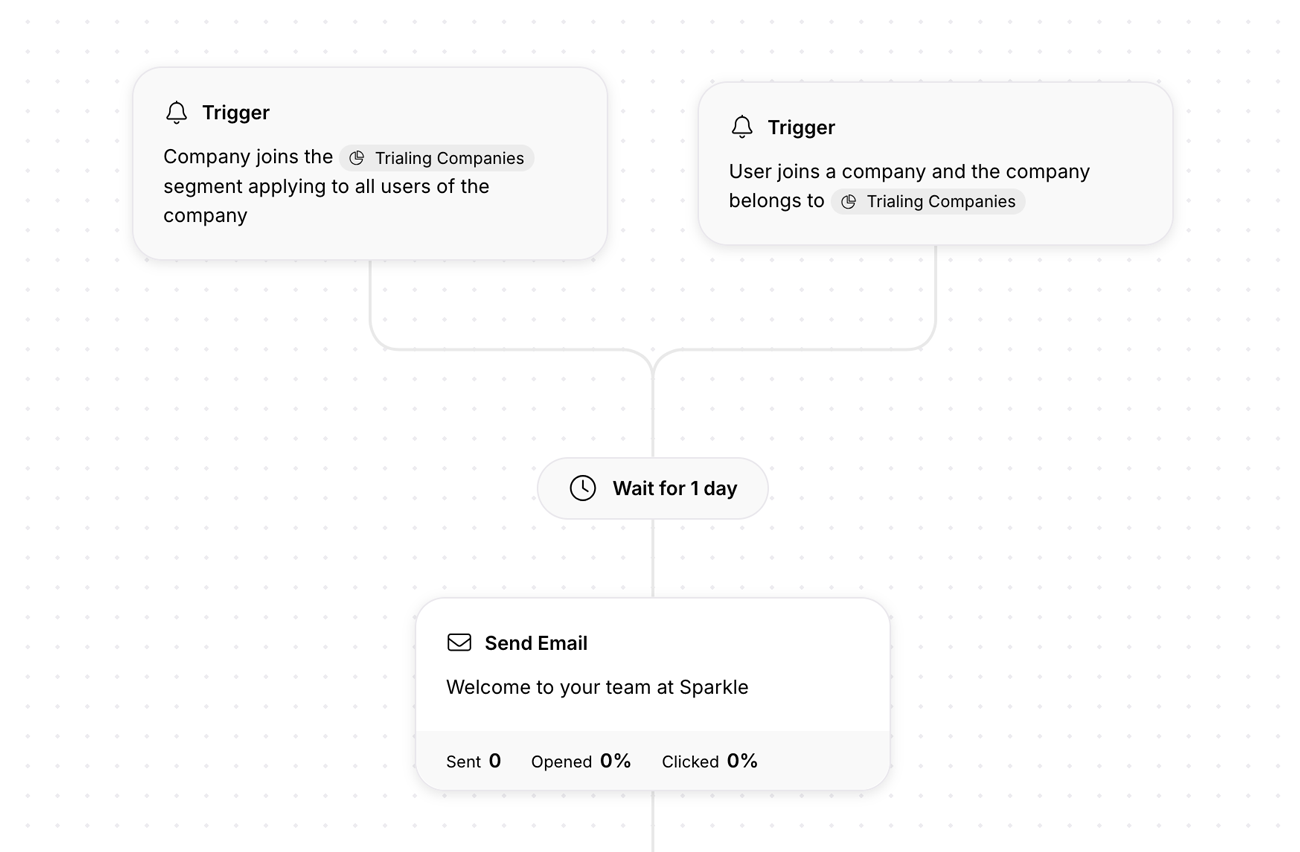Click the segment pie icon beside Trialing Companies on the left
This screenshot has width=1300, height=852.
[x=358, y=158]
